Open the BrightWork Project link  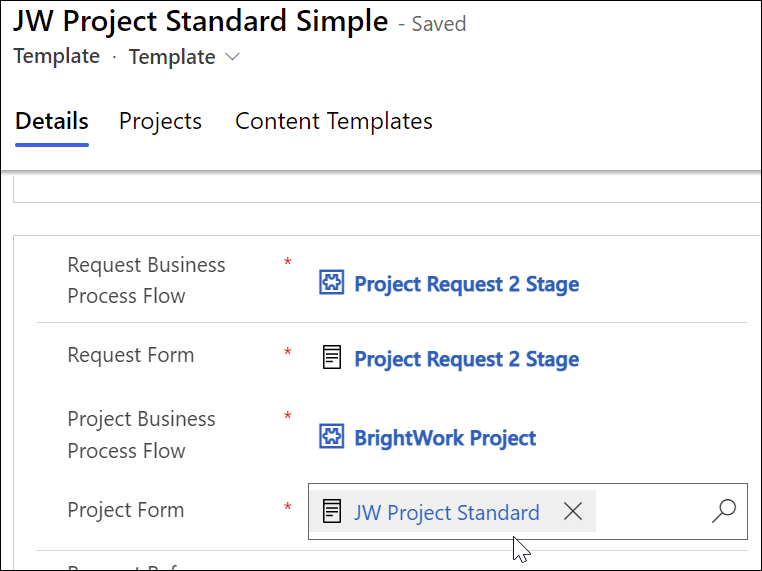(x=445, y=437)
